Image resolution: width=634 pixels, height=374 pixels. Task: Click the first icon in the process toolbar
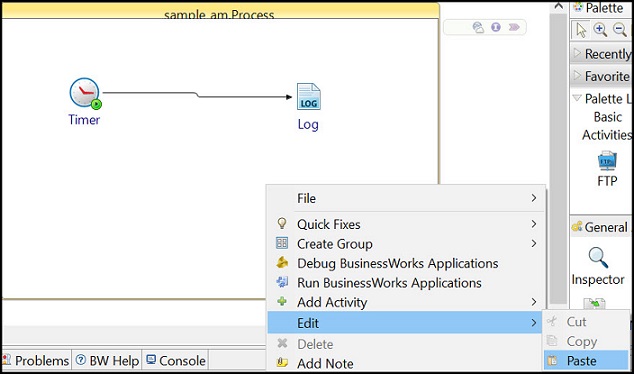(x=478, y=27)
